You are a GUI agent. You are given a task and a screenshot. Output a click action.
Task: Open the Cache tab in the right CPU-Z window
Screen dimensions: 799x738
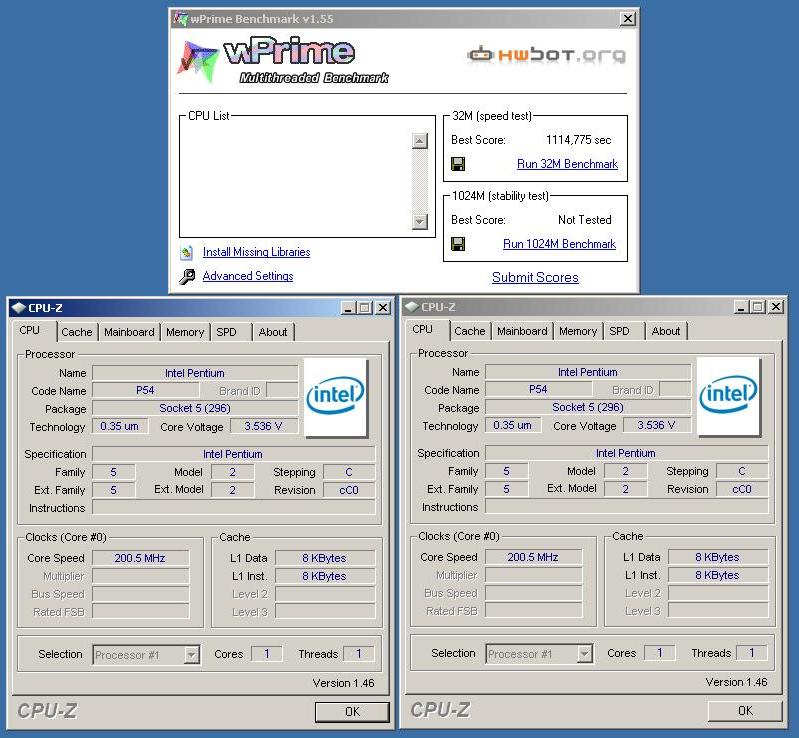pos(469,331)
